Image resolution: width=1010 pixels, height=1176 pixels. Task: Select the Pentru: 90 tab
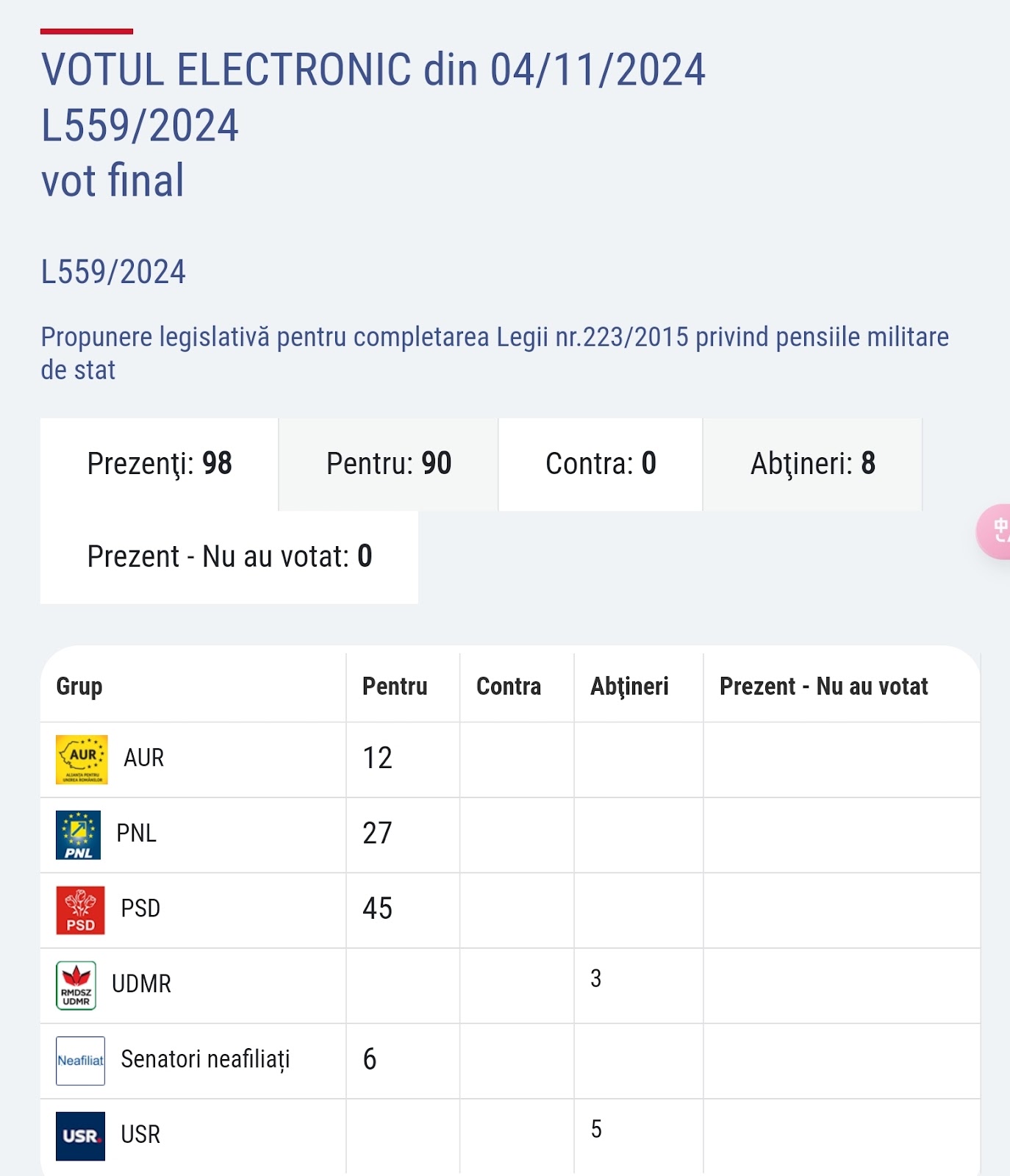pyautogui.click(x=388, y=465)
